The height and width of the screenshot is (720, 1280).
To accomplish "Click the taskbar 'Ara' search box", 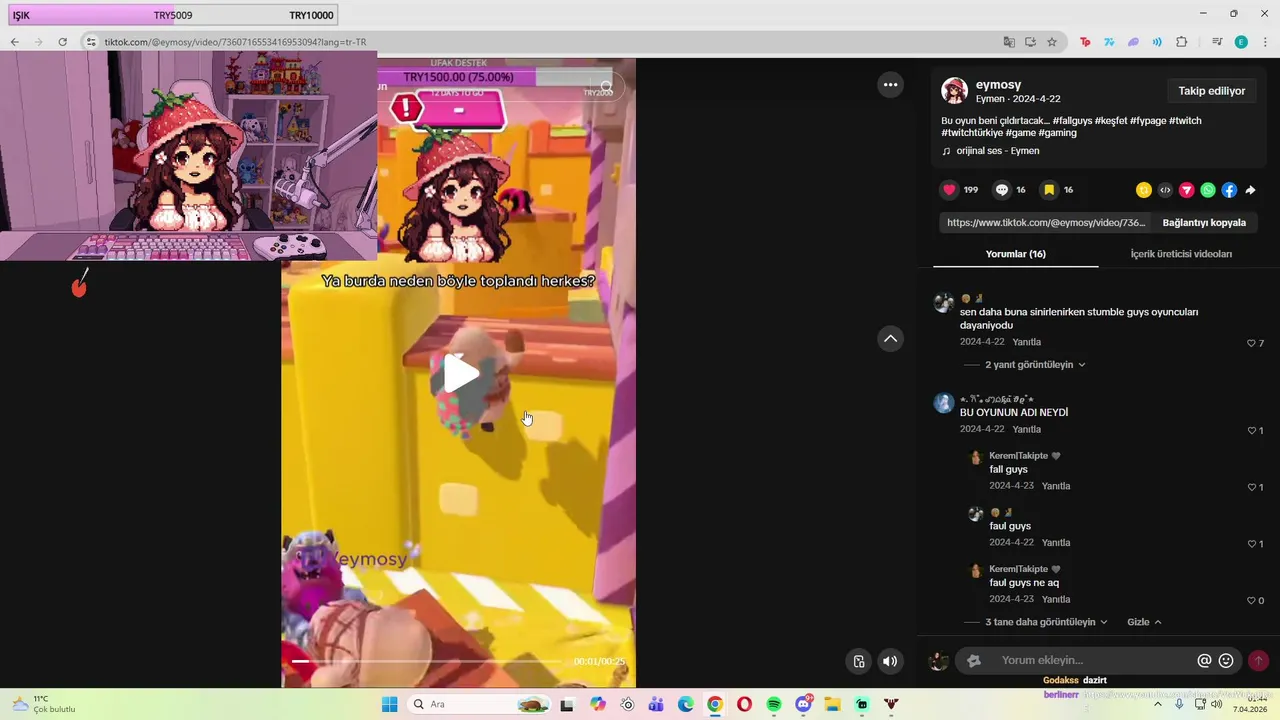I will 479,704.
